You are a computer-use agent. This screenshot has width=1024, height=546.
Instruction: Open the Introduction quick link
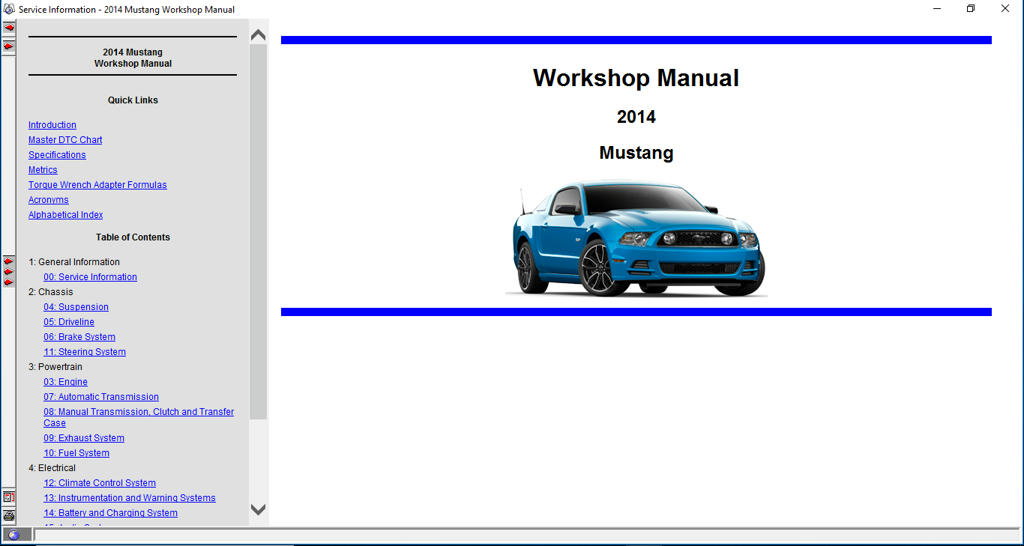(52, 125)
